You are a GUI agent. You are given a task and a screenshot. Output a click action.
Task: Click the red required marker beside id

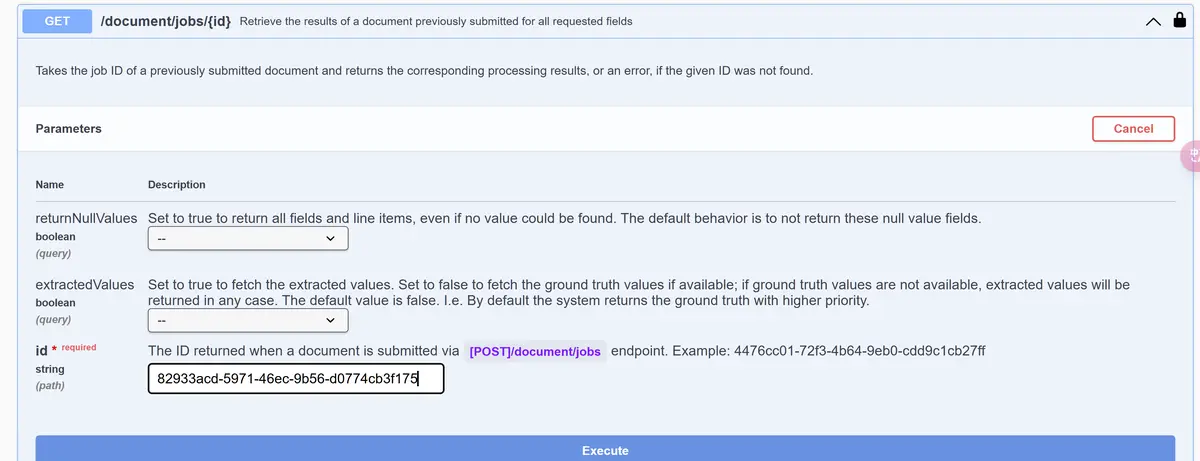[78, 348]
